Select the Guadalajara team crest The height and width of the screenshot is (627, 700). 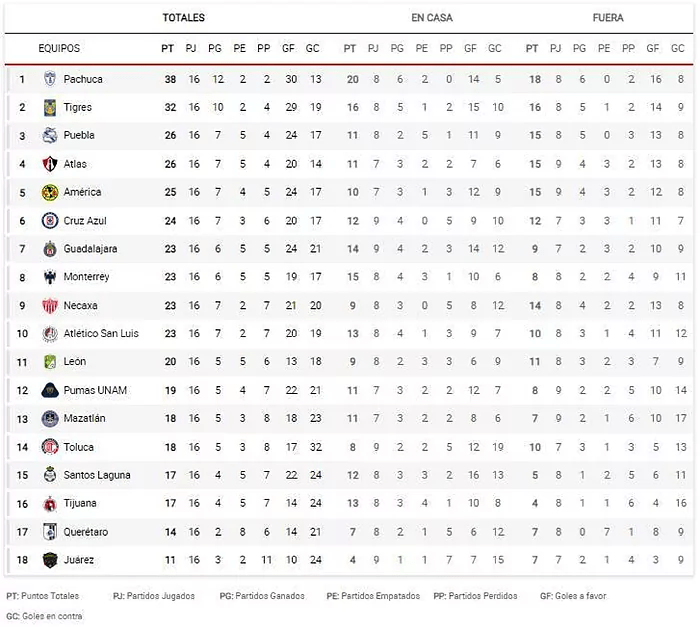click(49, 249)
